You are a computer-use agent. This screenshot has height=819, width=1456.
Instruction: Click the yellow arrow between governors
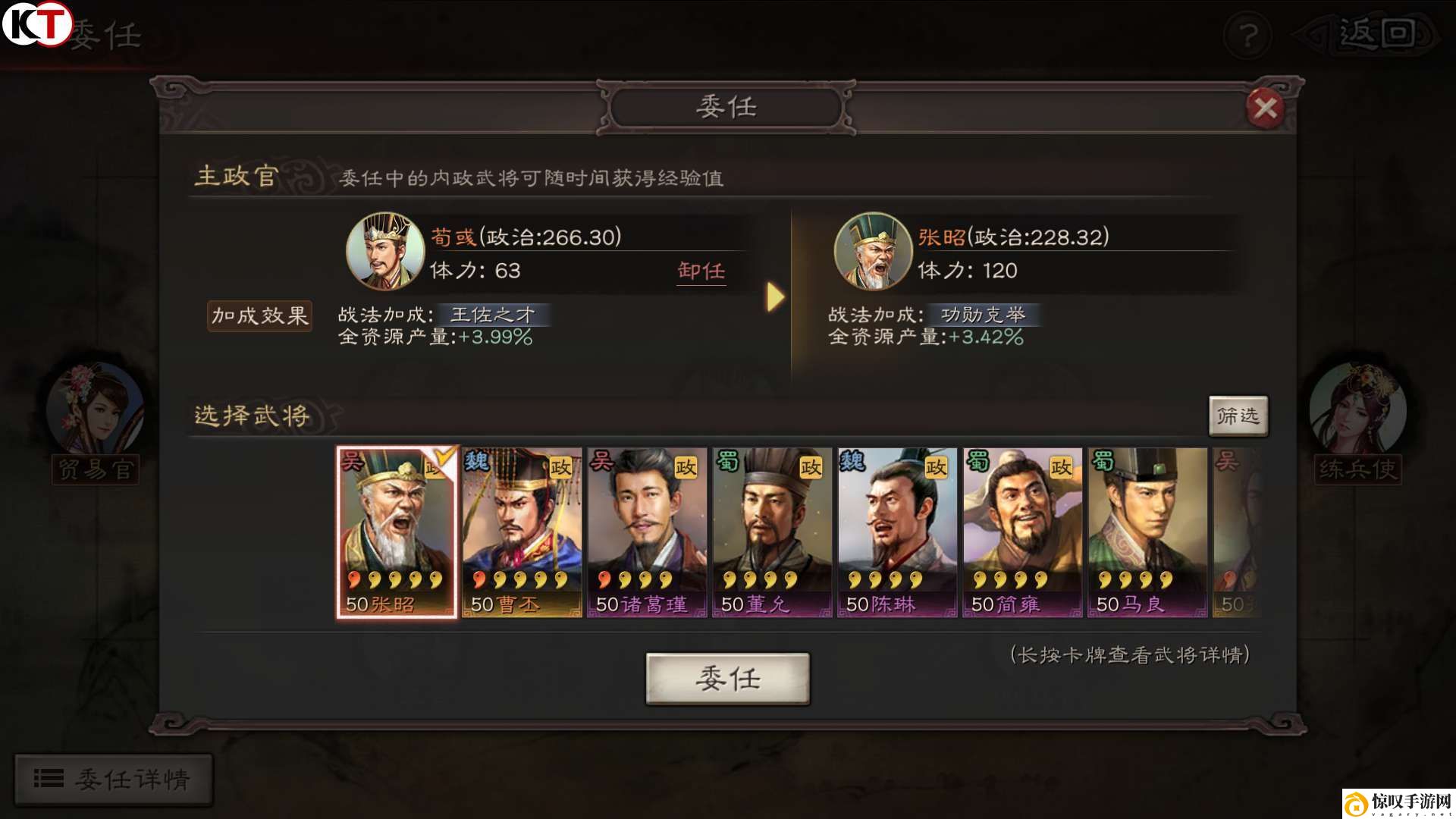pyautogui.click(x=775, y=297)
